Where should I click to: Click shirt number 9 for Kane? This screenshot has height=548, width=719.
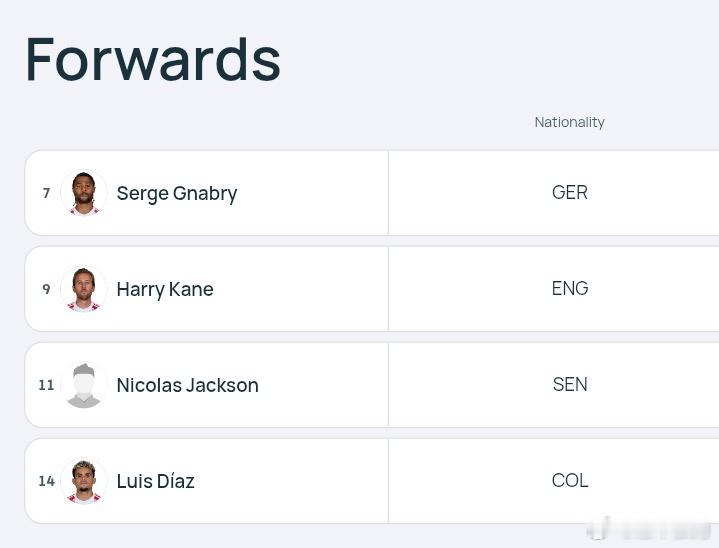[x=46, y=289]
